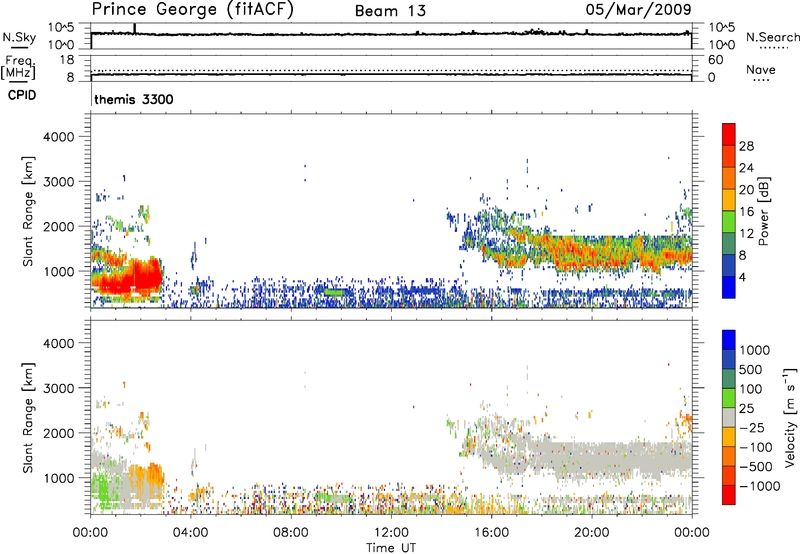Click the '60' tick on Nave axis
Viewport: 800px width, 554px height.
click(x=715, y=60)
